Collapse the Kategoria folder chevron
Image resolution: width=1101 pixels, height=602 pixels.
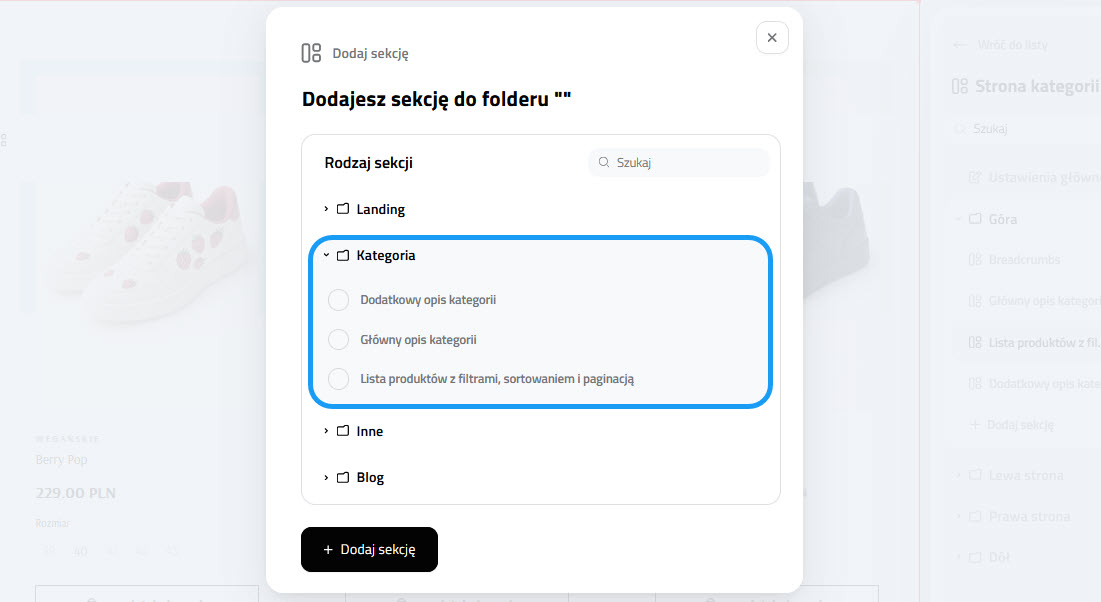coord(326,256)
